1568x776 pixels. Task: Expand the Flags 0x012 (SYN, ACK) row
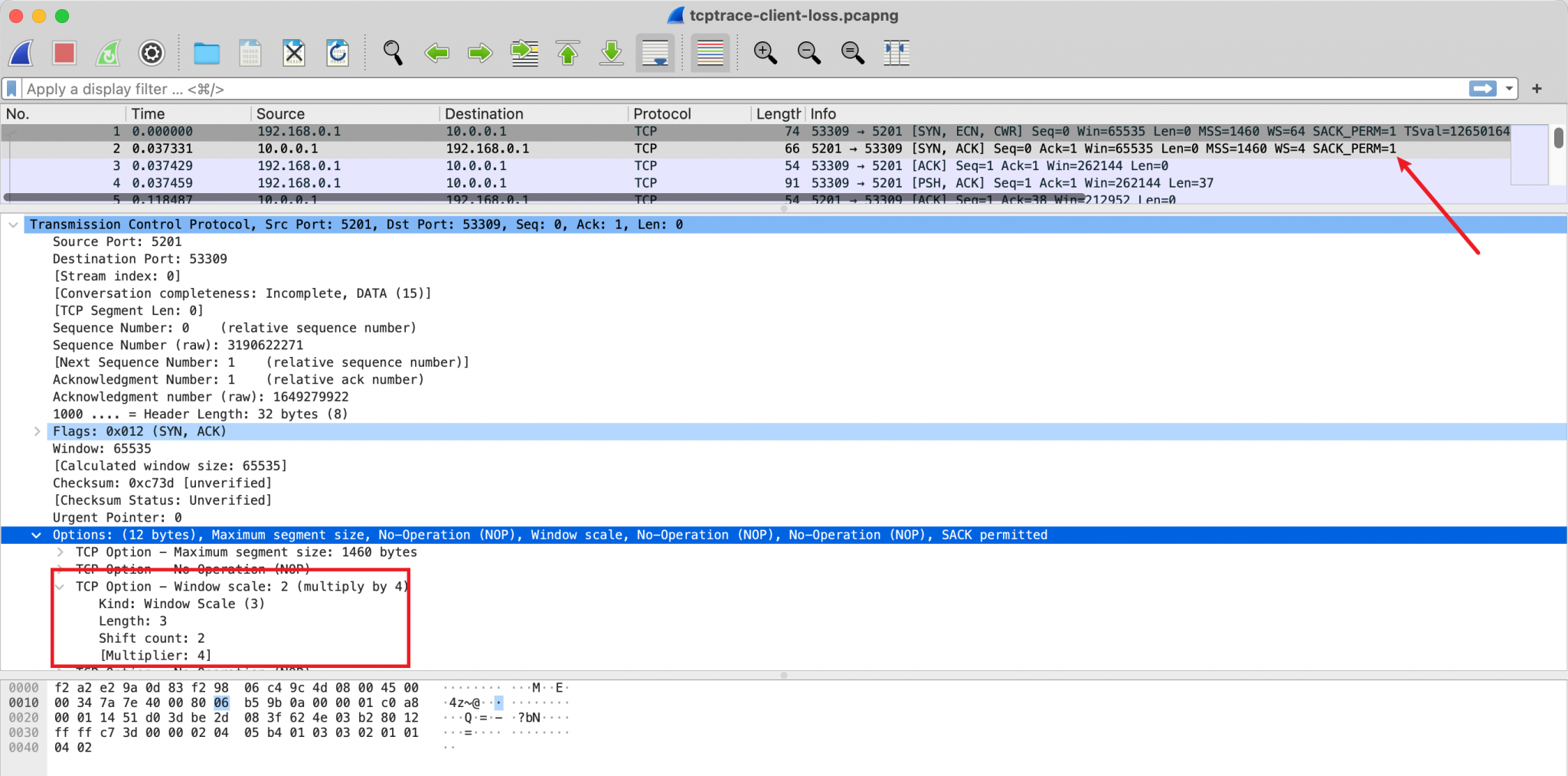(x=37, y=431)
